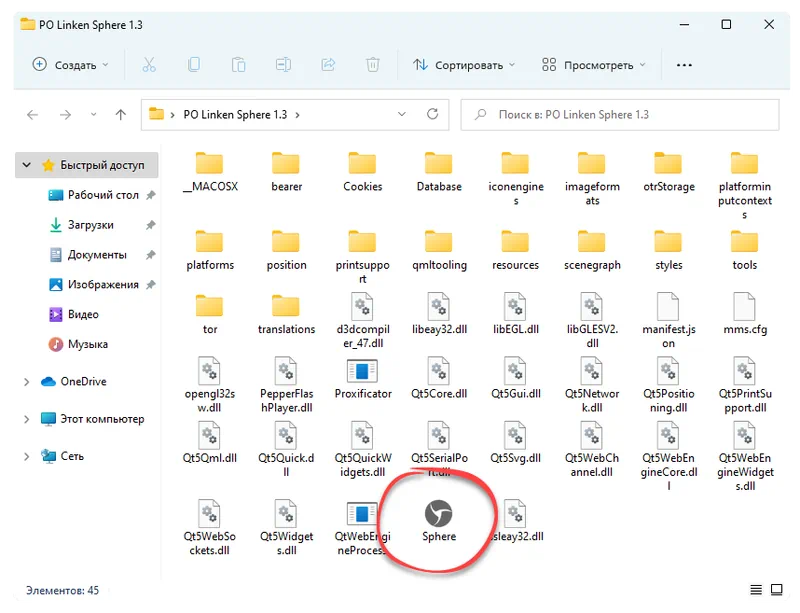Image resolution: width=800 pixels, height=613 pixels.
Task: Click the Cut scissors icon
Action: [149, 65]
